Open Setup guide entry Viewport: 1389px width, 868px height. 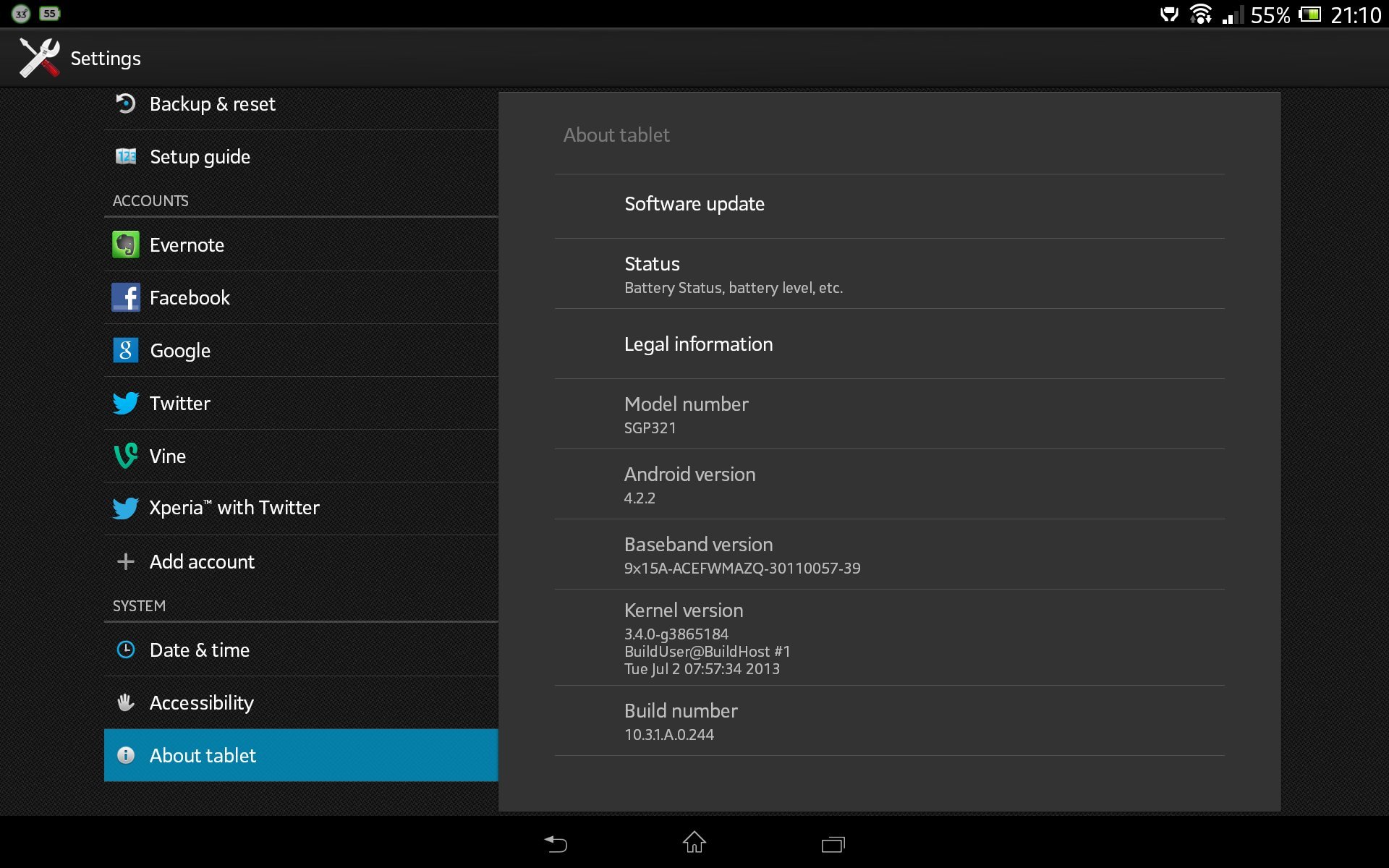coord(301,157)
